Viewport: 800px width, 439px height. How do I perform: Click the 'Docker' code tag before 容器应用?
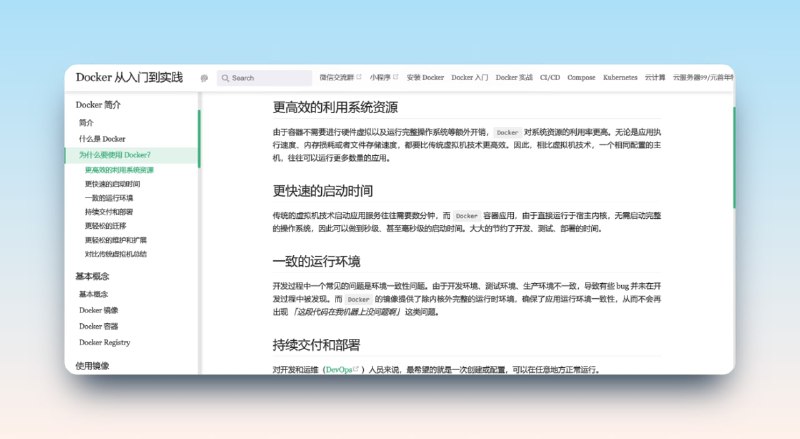(x=466, y=216)
